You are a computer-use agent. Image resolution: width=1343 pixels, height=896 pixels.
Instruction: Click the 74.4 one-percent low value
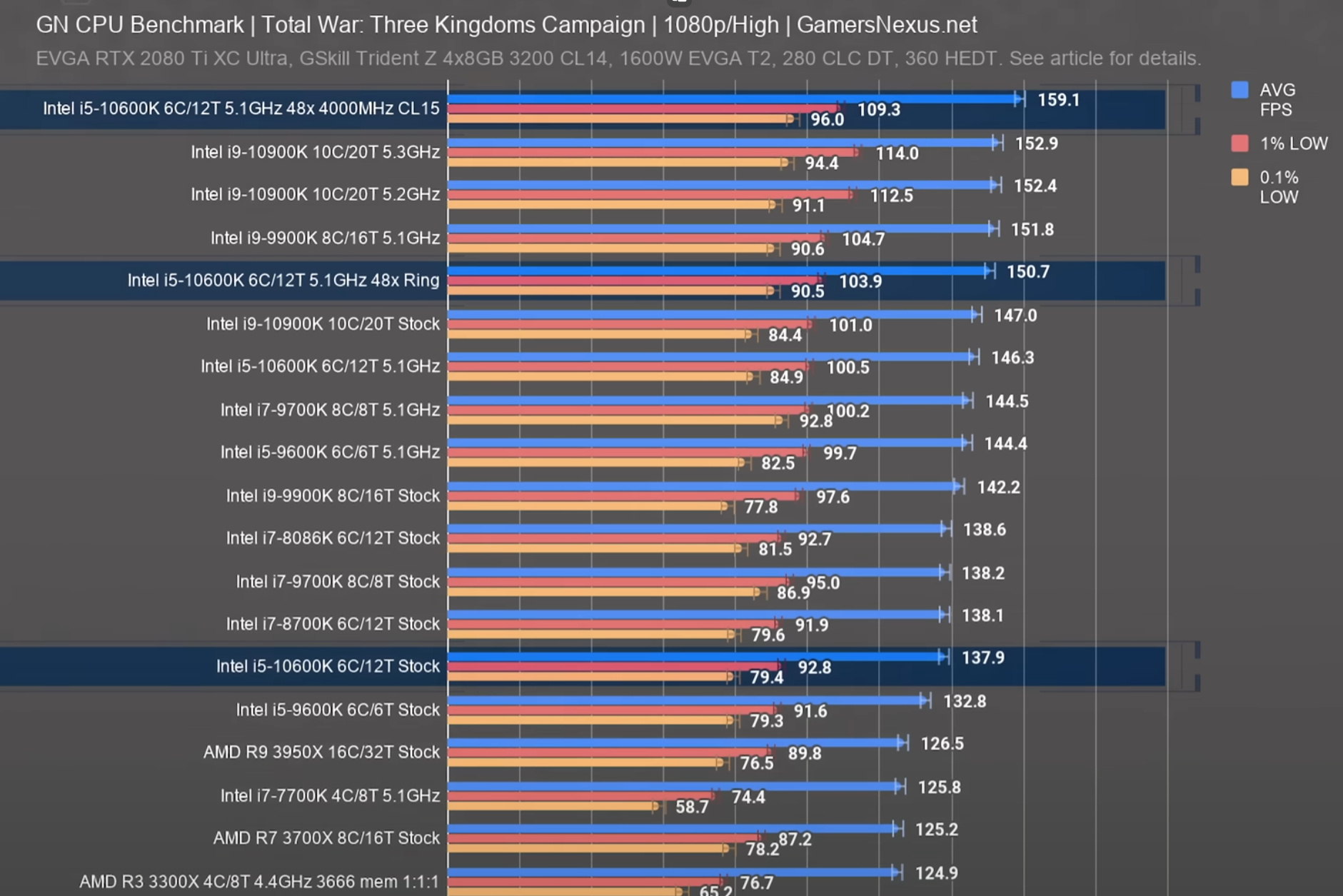[748, 797]
